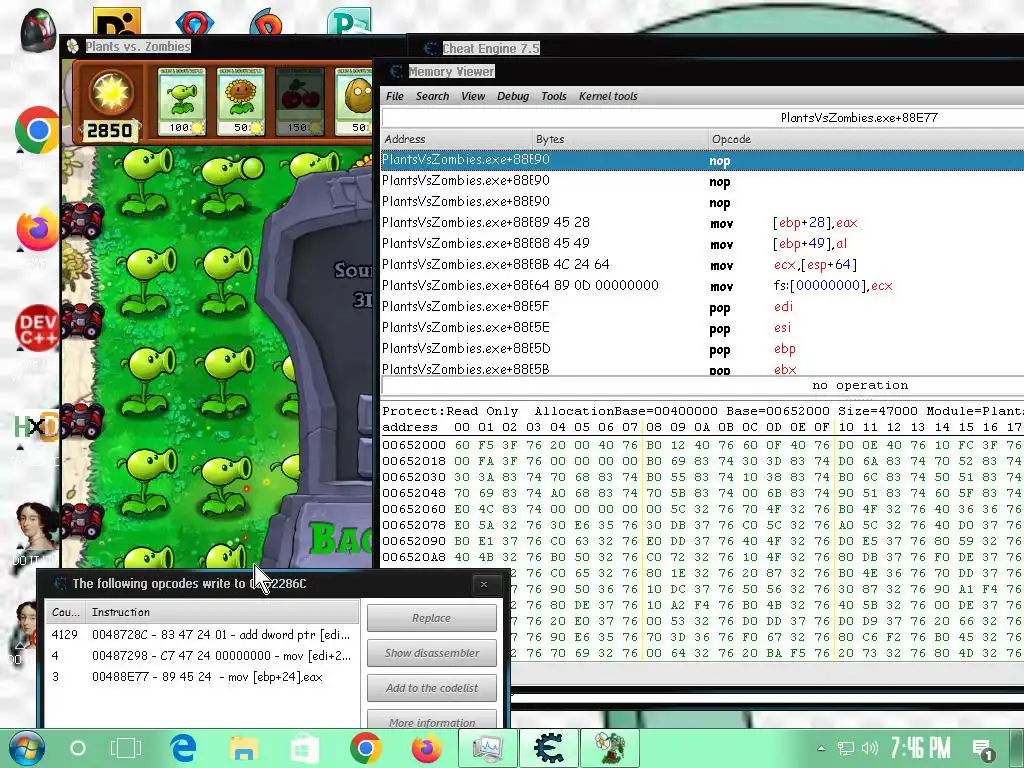This screenshot has width=1024, height=768.
Task: Click the volume speaker tray icon
Action: (x=869, y=748)
